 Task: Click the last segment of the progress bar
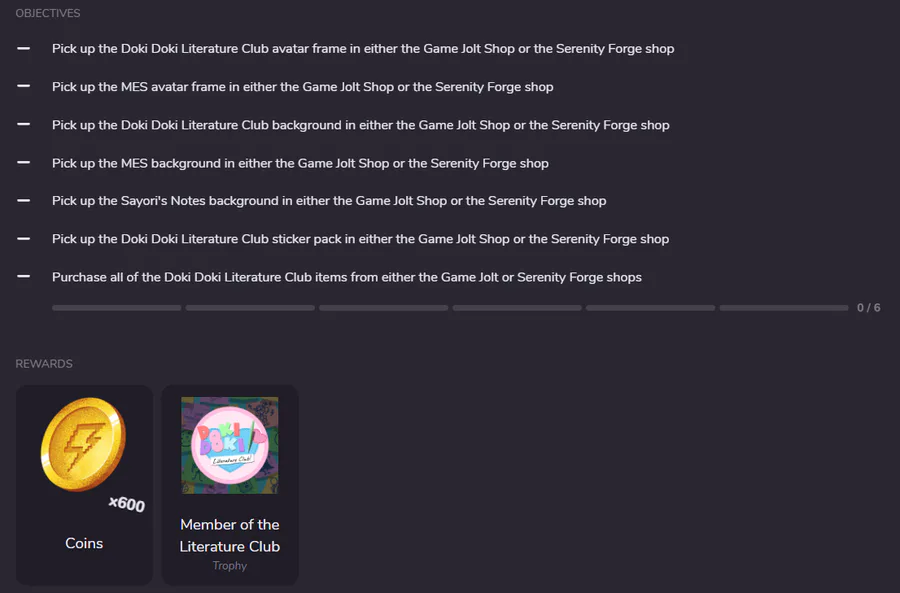[x=784, y=308]
